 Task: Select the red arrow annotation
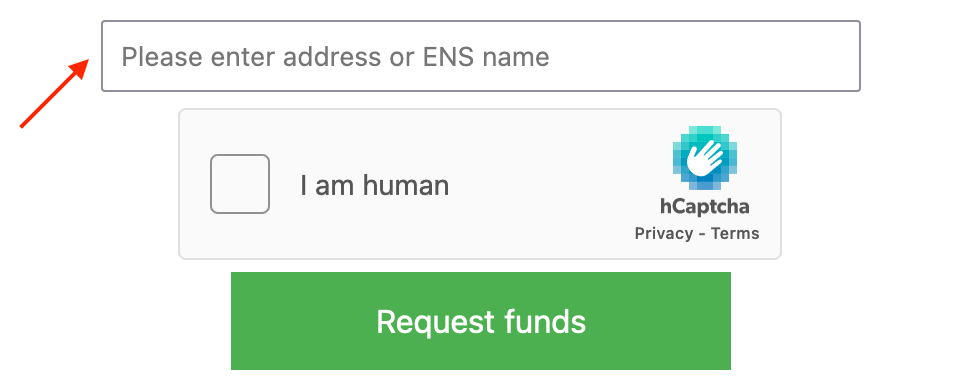[x=55, y=93]
